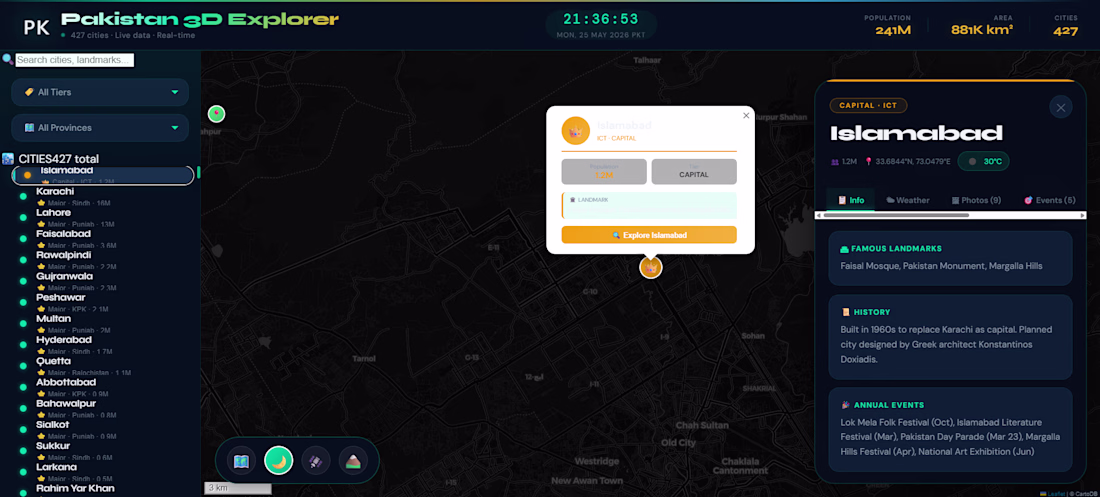Select Quetta in the cities list
This screenshot has height=497, width=1100.
click(103, 366)
